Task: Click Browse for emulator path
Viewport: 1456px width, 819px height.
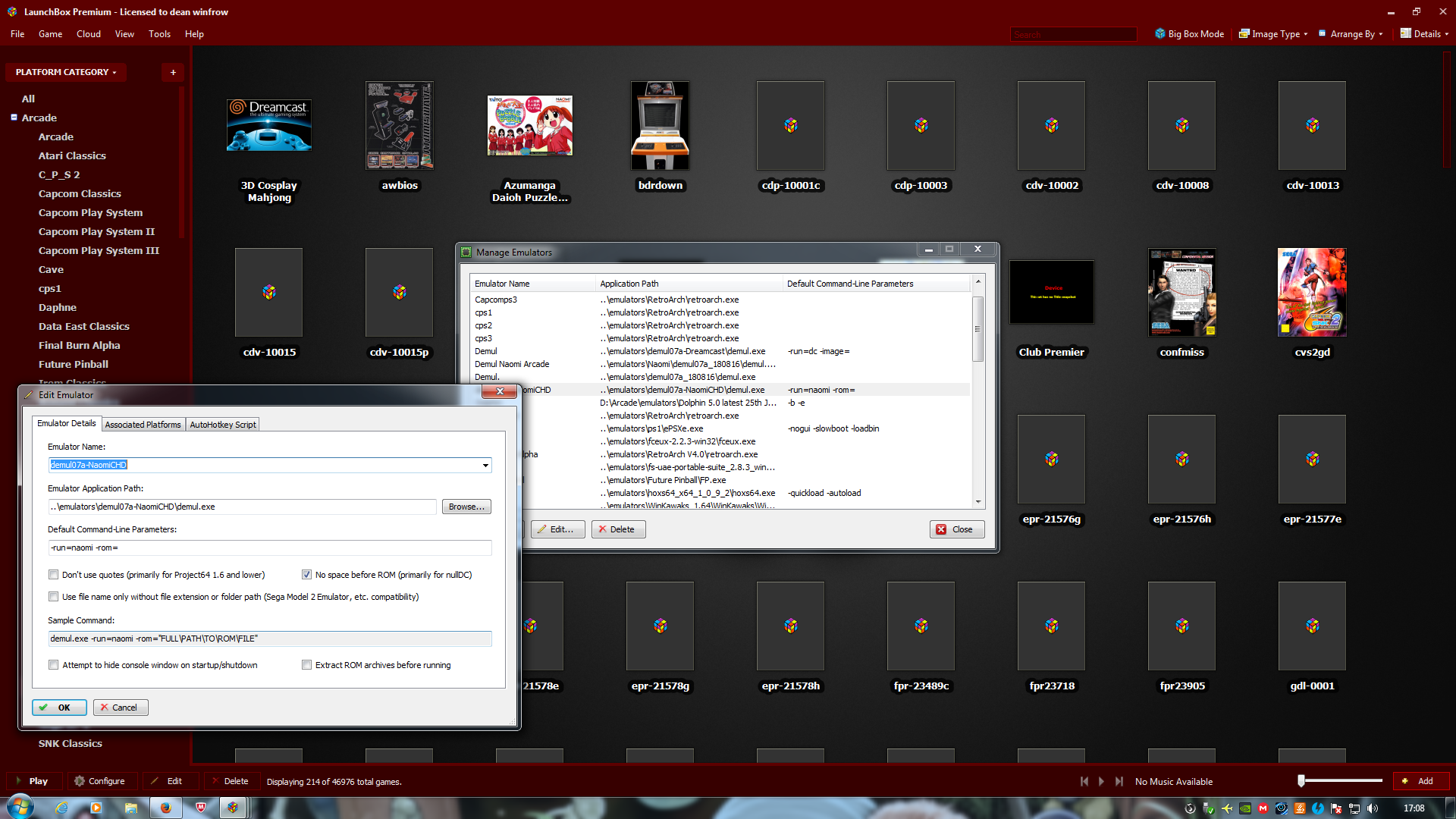Action: (x=466, y=507)
